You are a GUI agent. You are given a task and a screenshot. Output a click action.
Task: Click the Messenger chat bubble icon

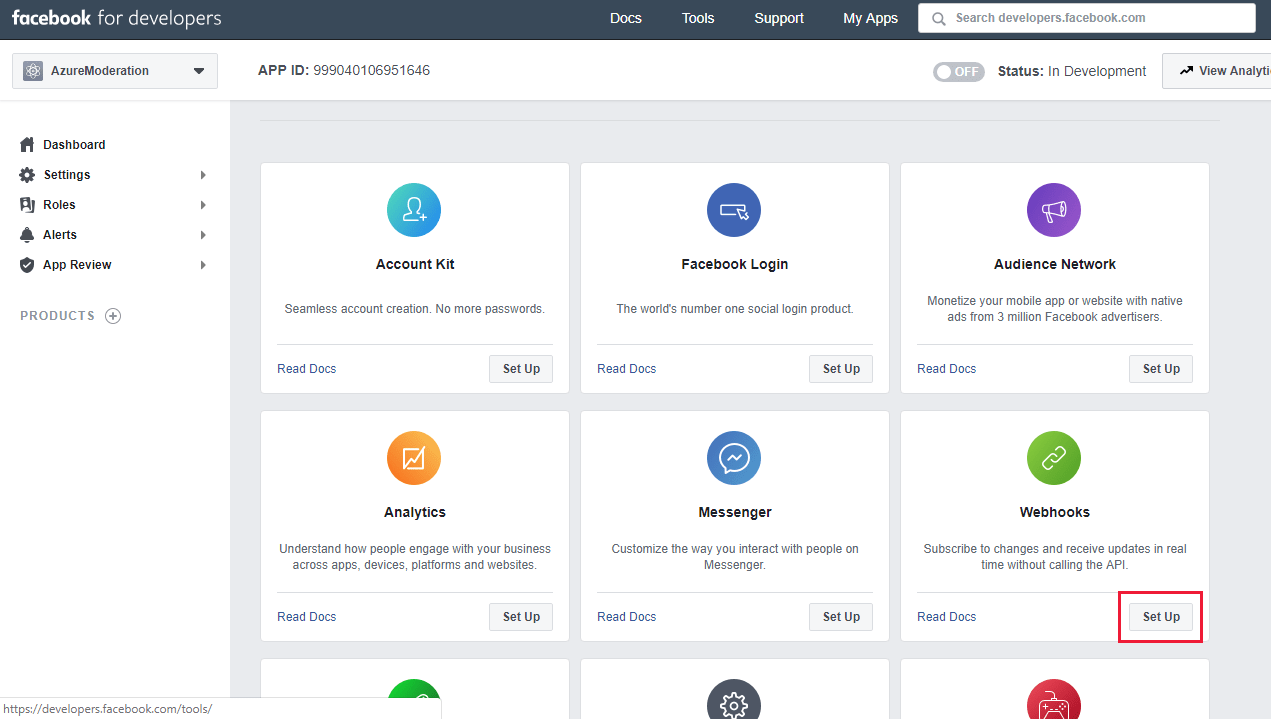734,458
